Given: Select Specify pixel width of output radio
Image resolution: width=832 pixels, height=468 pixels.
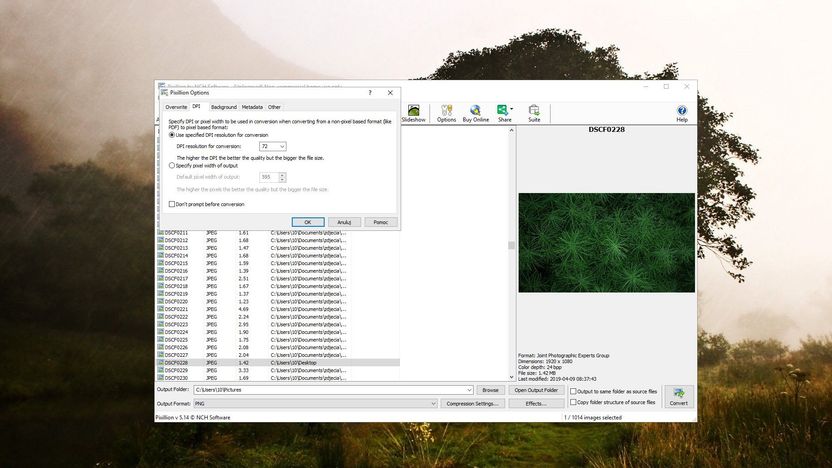Looking at the screenshot, I should (x=171, y=166).
